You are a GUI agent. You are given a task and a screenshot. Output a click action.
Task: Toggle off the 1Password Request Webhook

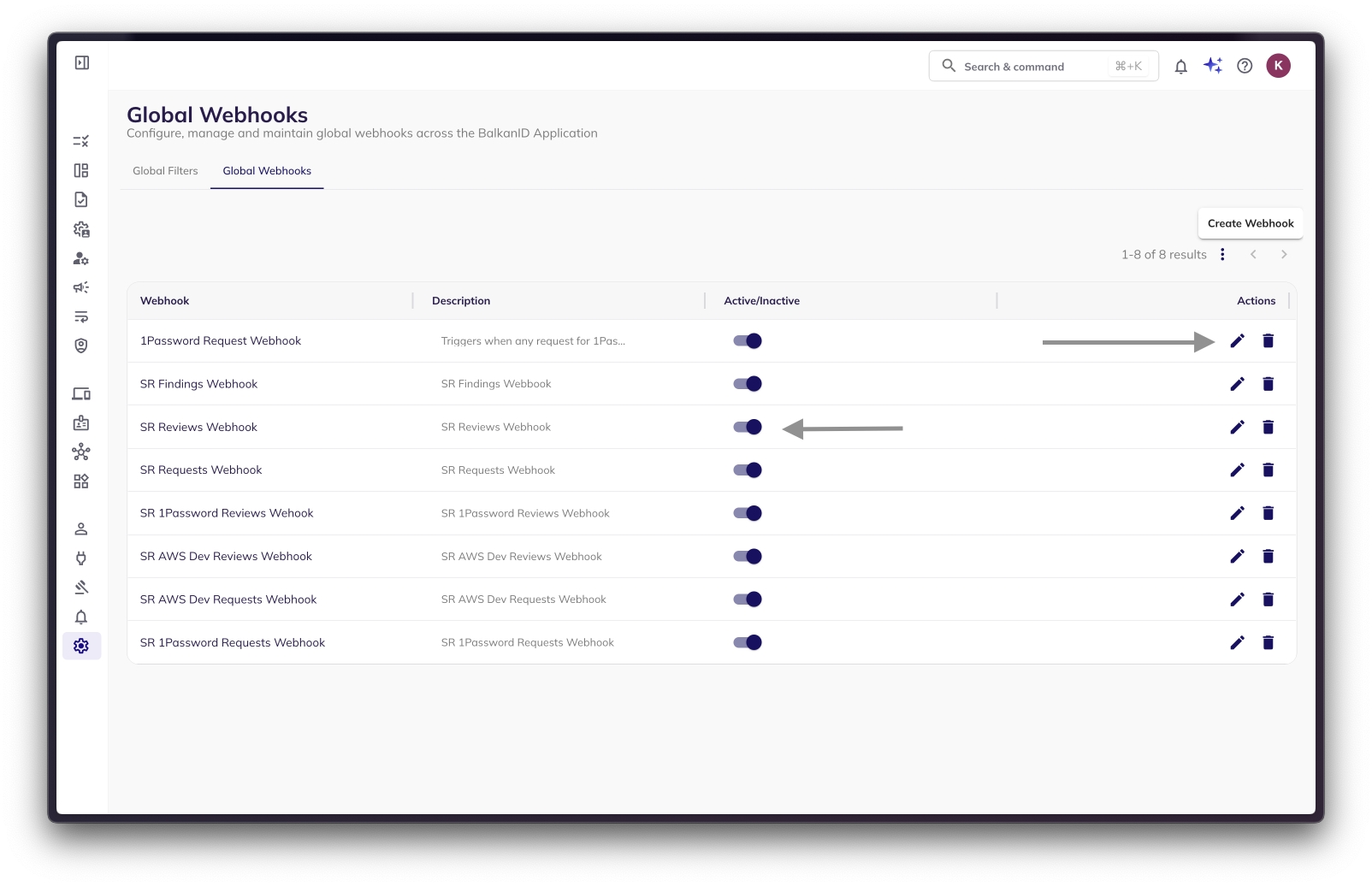click(x=748, y=341)
